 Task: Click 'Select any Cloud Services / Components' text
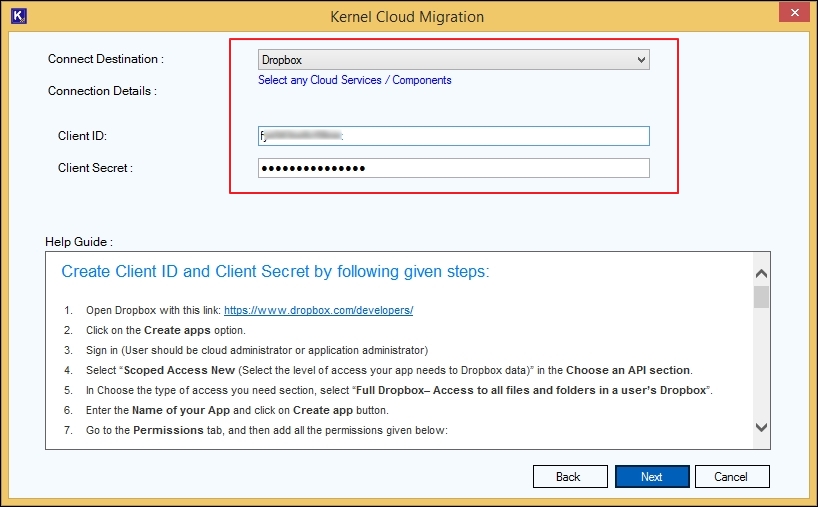pos(355,80)
